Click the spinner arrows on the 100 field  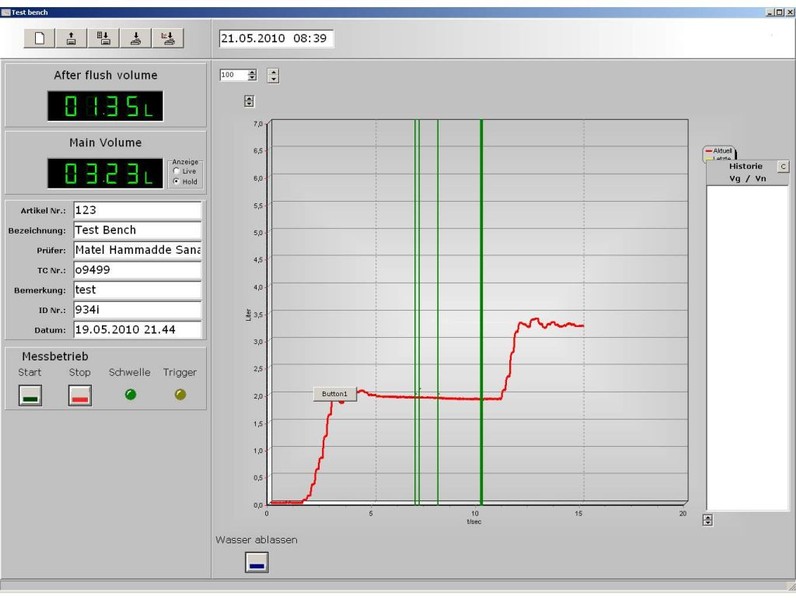pyautogui.click(x=252, y=75)
